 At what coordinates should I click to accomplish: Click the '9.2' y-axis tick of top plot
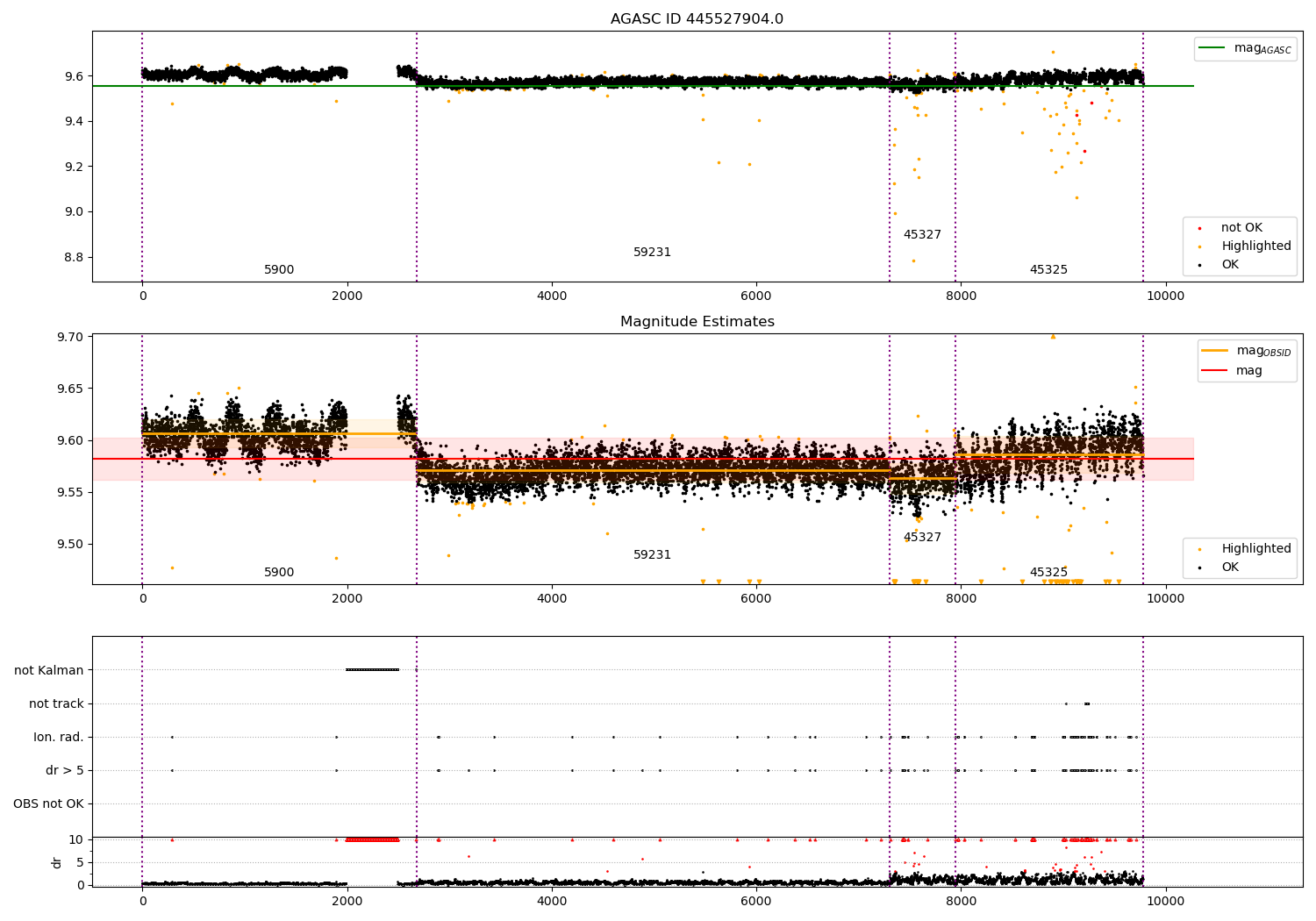pos(74,167)
